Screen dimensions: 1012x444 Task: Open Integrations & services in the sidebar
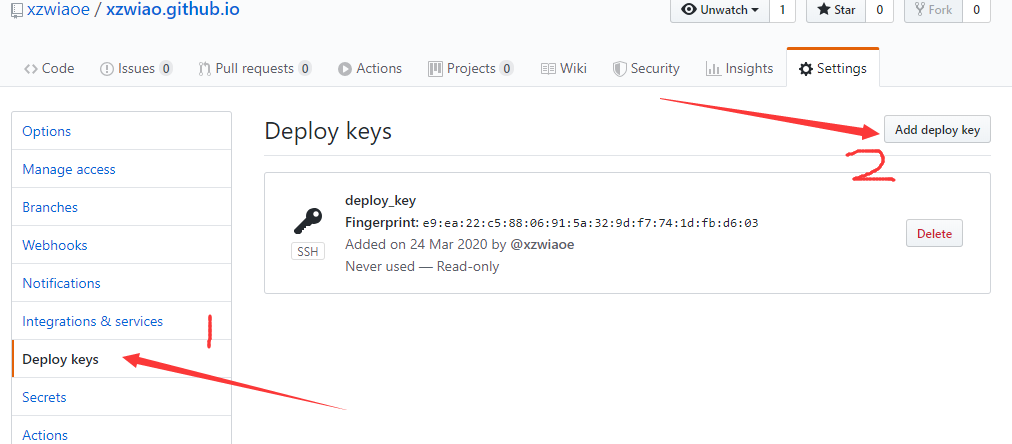(121, 321)
